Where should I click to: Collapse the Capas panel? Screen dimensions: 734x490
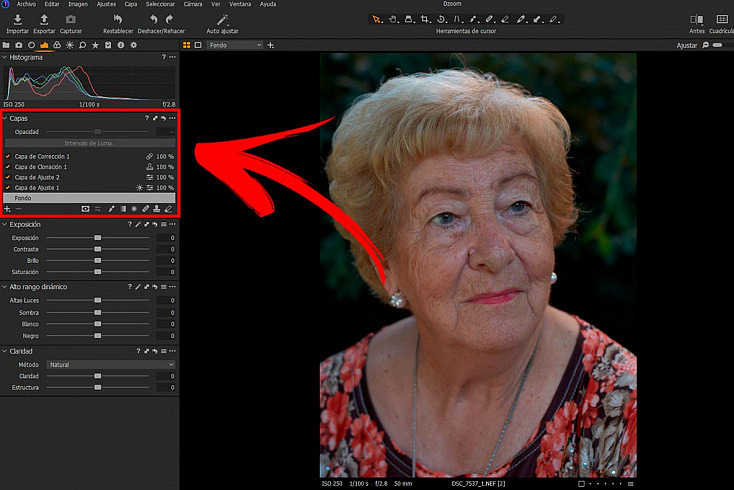point(5,118)
